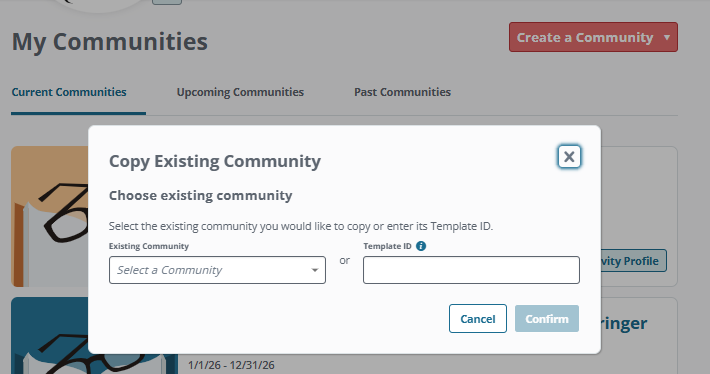Switch to the Upcoming Communities tab
710x374 pixels.
[x=240, y=92]
